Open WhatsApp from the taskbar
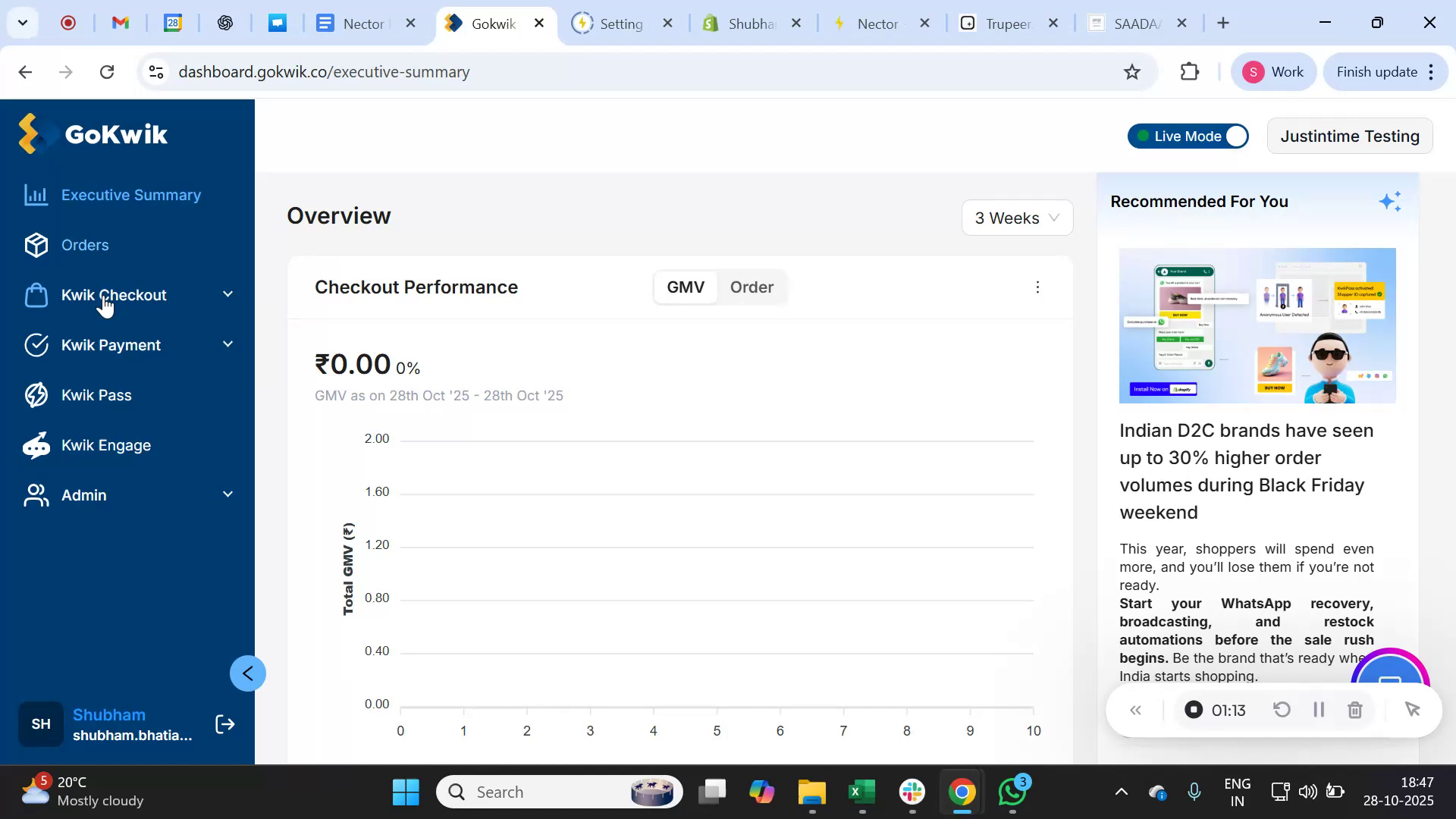Screen dimensions: 1456x819 (1012, 791)
